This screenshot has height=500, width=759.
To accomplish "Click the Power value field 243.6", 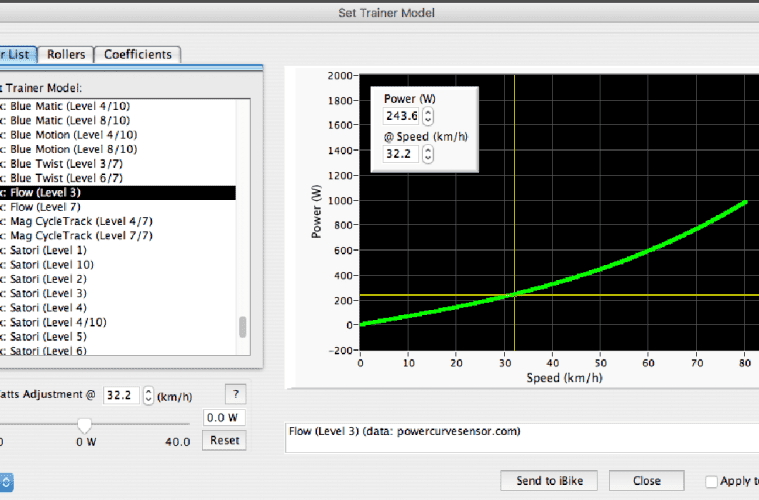I will coord(402,116).
